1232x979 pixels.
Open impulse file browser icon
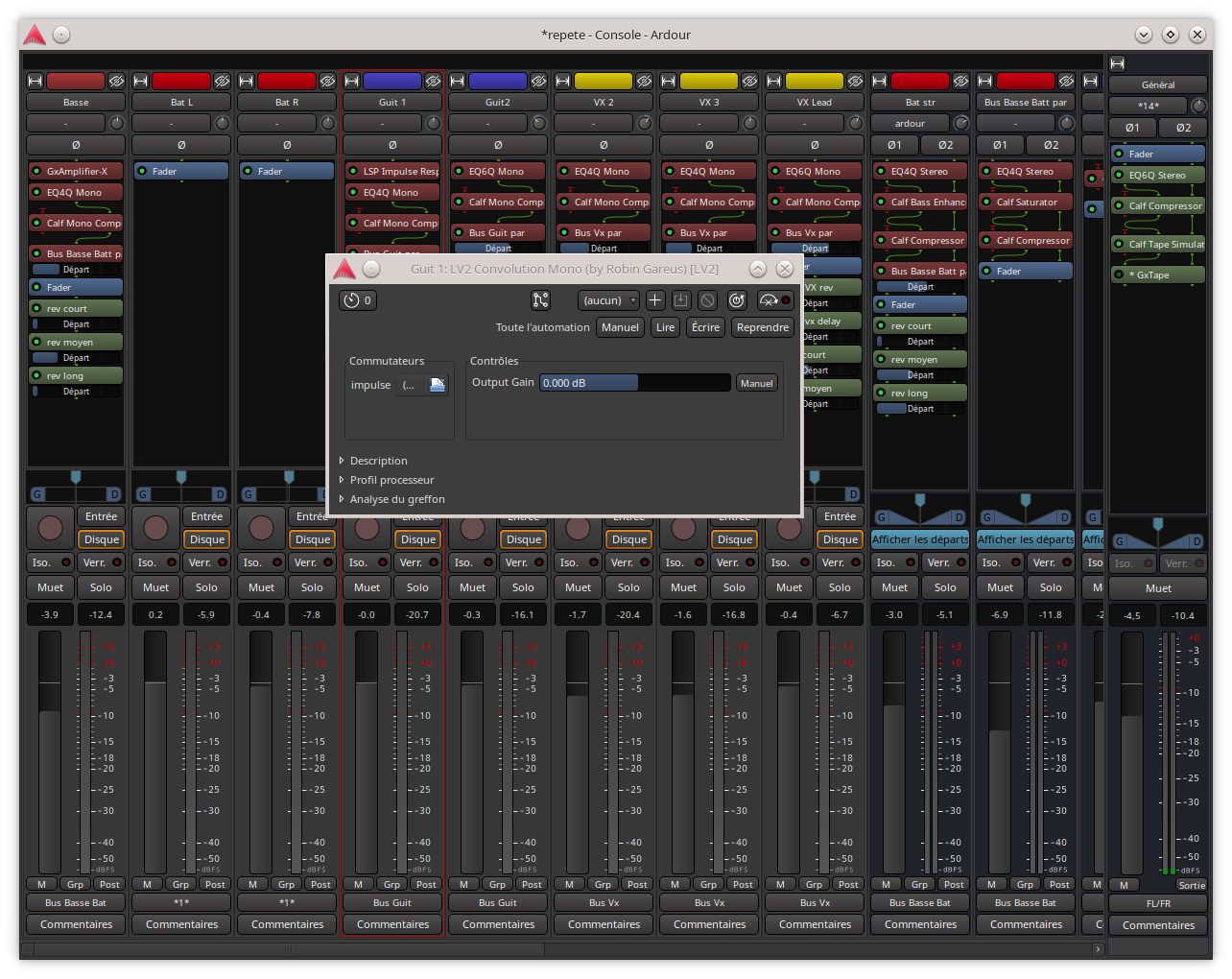[x=438, y=385]
